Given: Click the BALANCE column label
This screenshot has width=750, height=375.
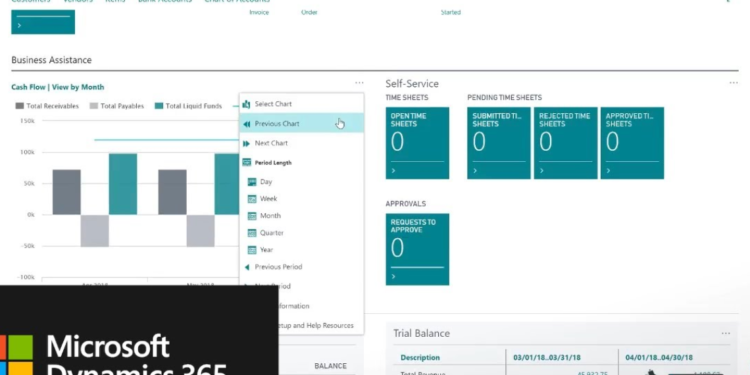Looking at the screenshot, I should coord(331,366).
